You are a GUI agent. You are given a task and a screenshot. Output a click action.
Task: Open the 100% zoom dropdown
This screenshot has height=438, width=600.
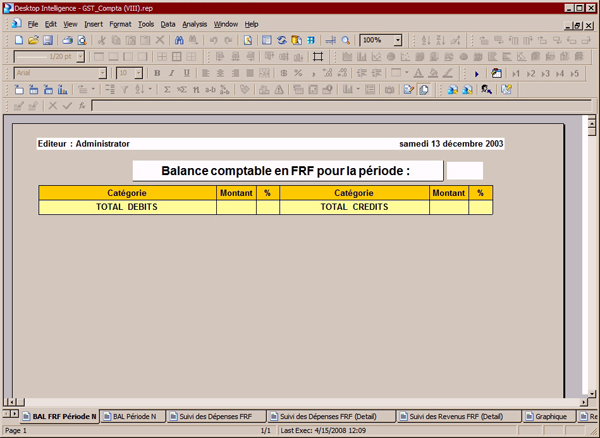coord(398,40)
